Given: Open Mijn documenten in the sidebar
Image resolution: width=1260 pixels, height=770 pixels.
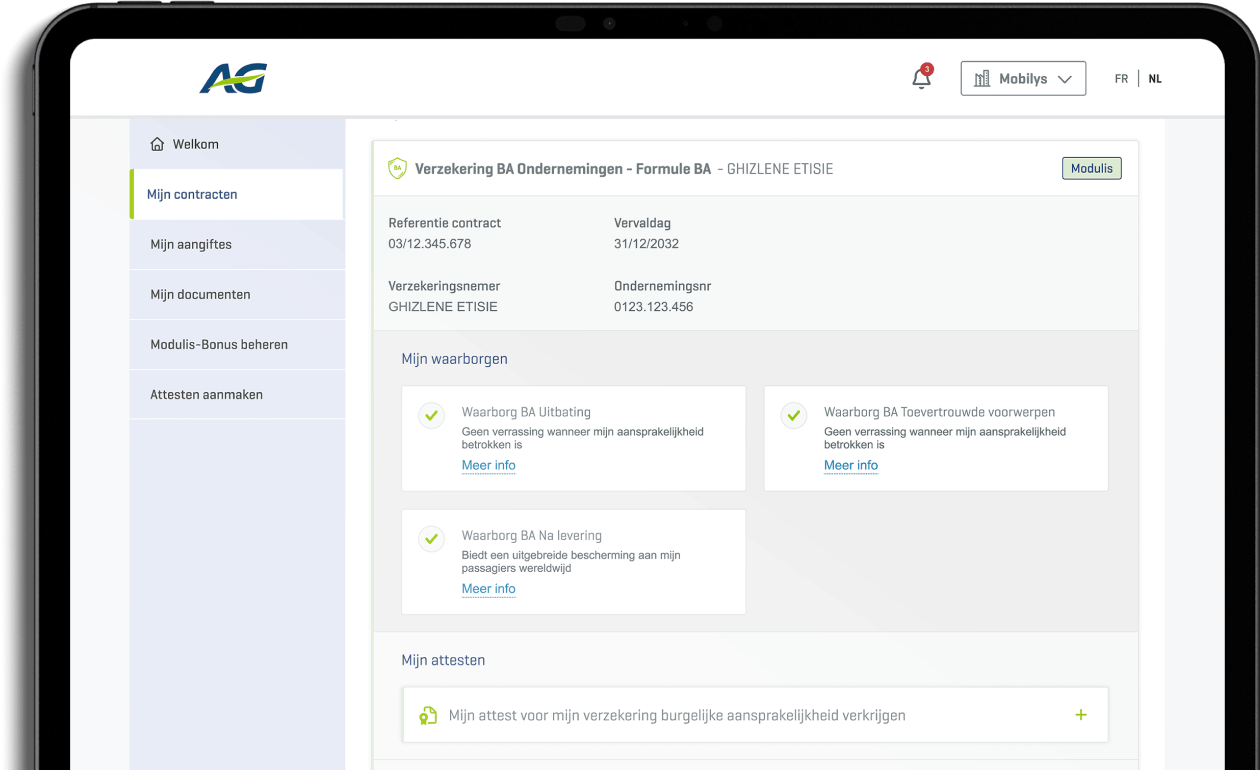Looking at the screenshot, I should point(237,294).
